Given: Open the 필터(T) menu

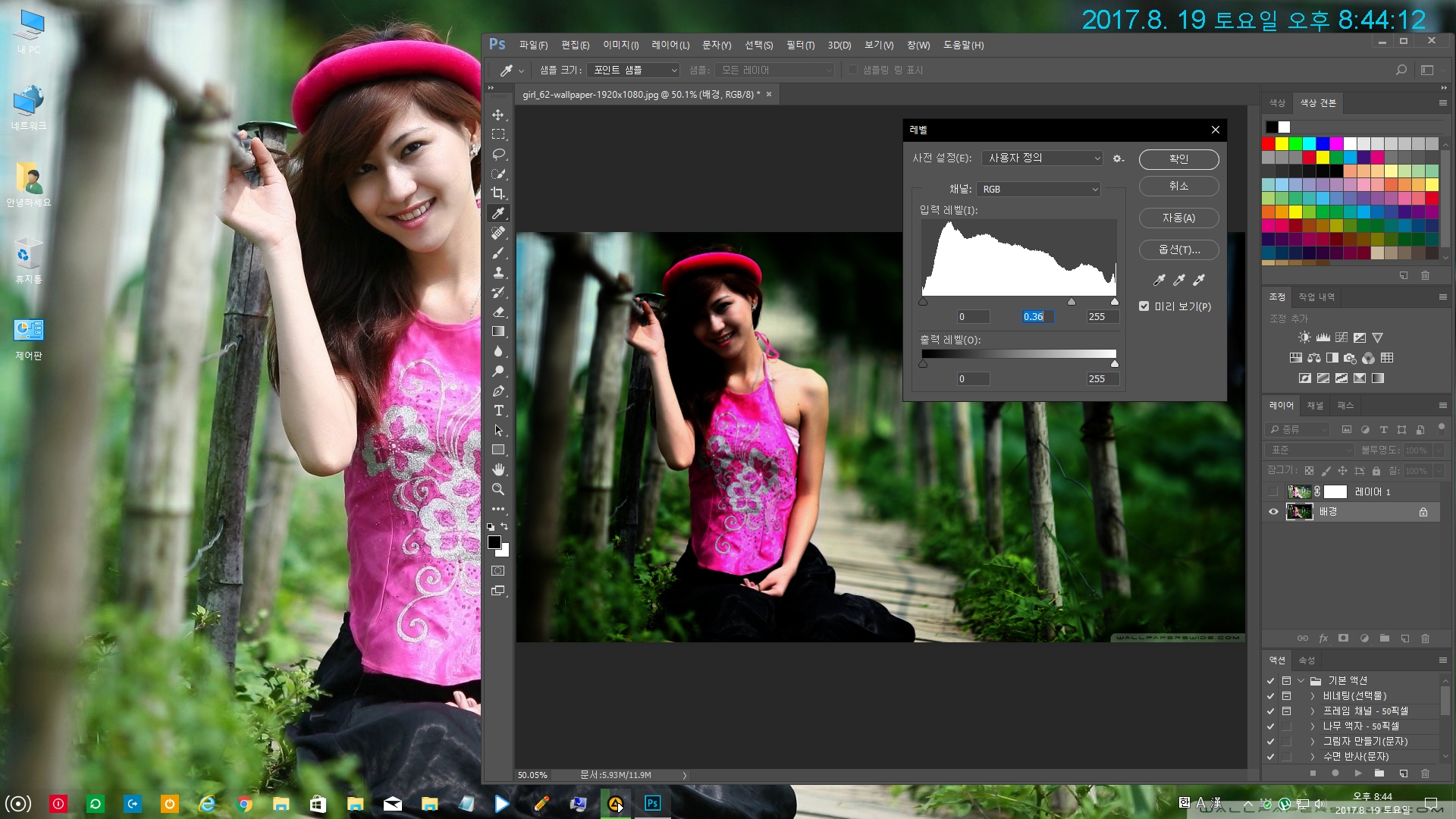Looking at the screenshot, I should (800, 45).
